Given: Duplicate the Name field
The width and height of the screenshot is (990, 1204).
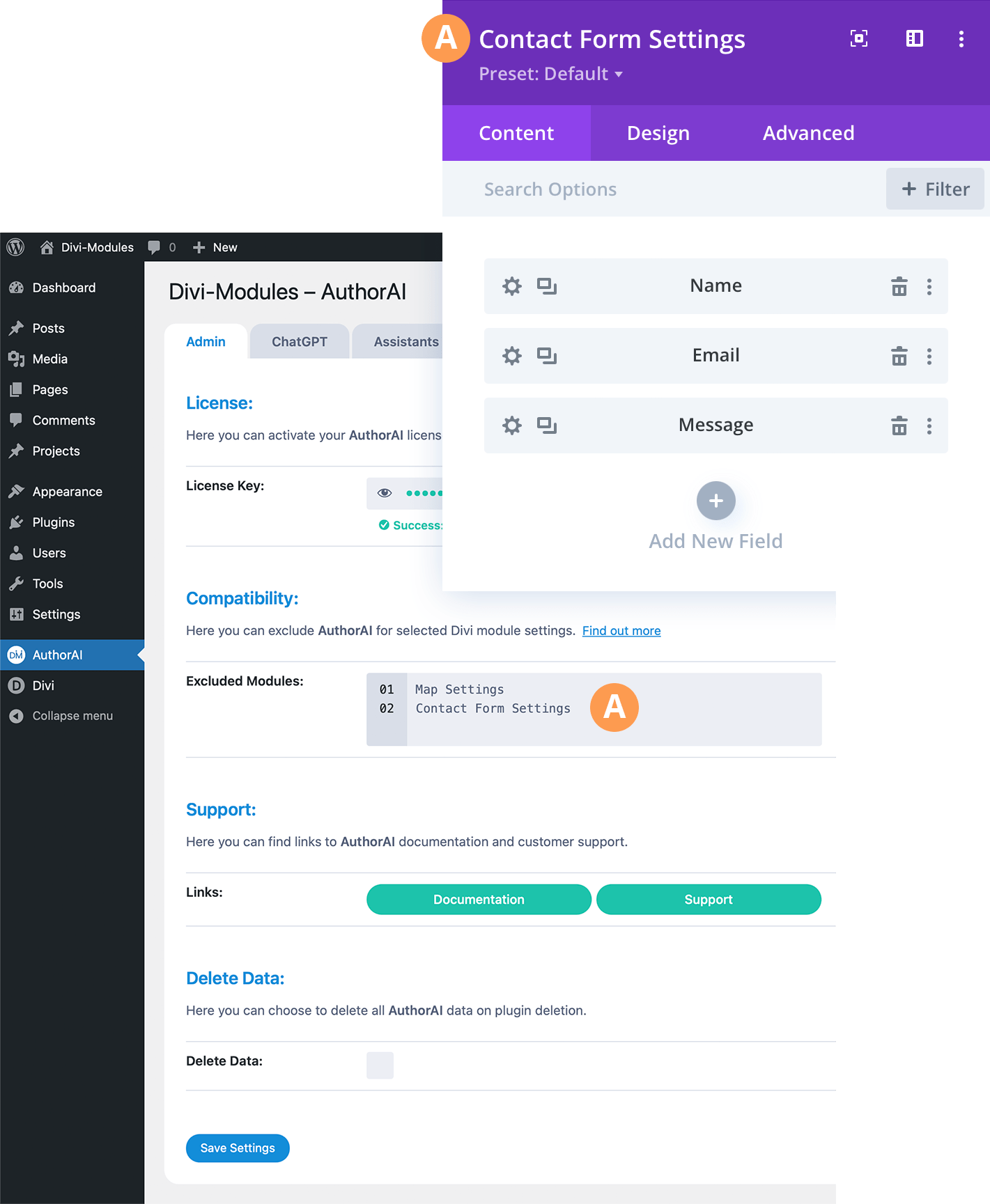Looking at the screenshot, I should [547, 286].
